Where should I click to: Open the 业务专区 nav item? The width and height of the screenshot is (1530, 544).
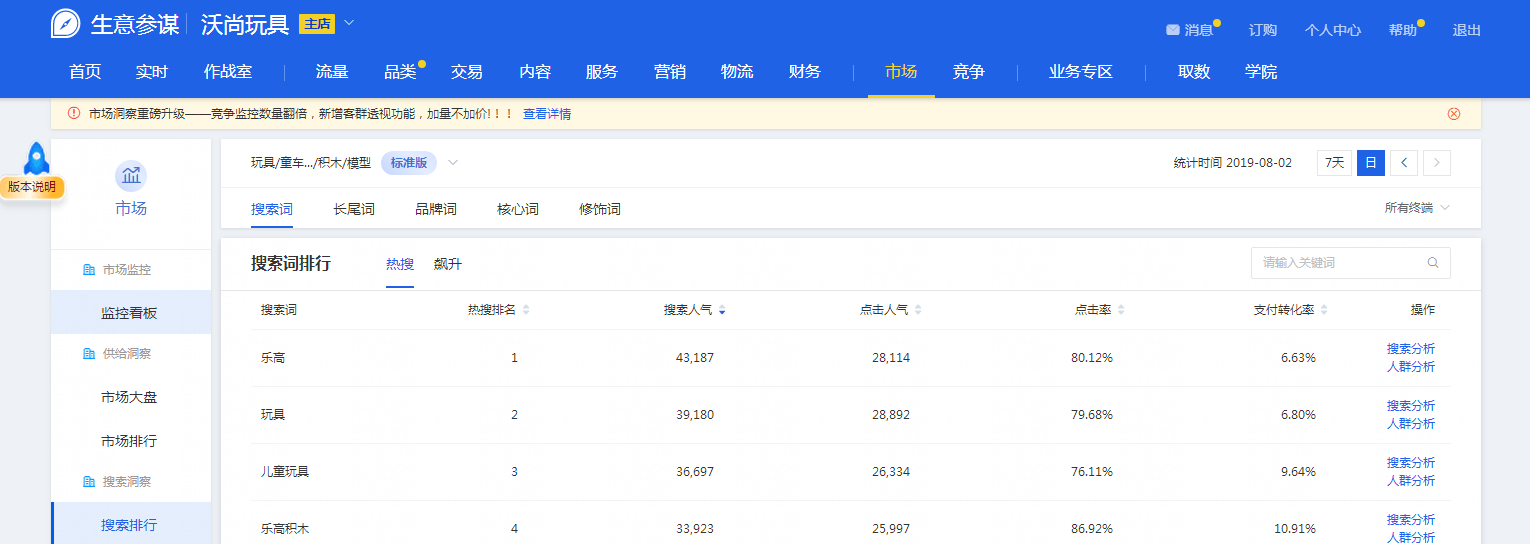pyautogui.click(x=1081, y=72)
